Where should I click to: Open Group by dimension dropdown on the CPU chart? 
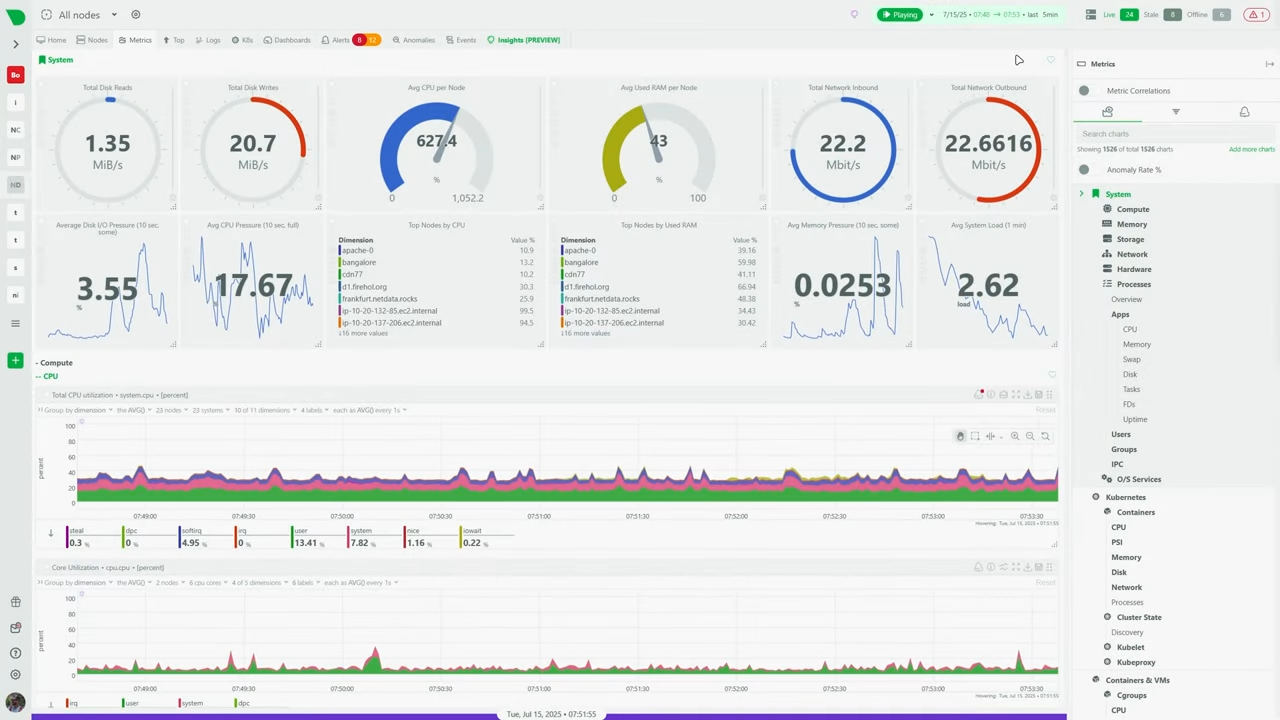(x=76, y=410)
